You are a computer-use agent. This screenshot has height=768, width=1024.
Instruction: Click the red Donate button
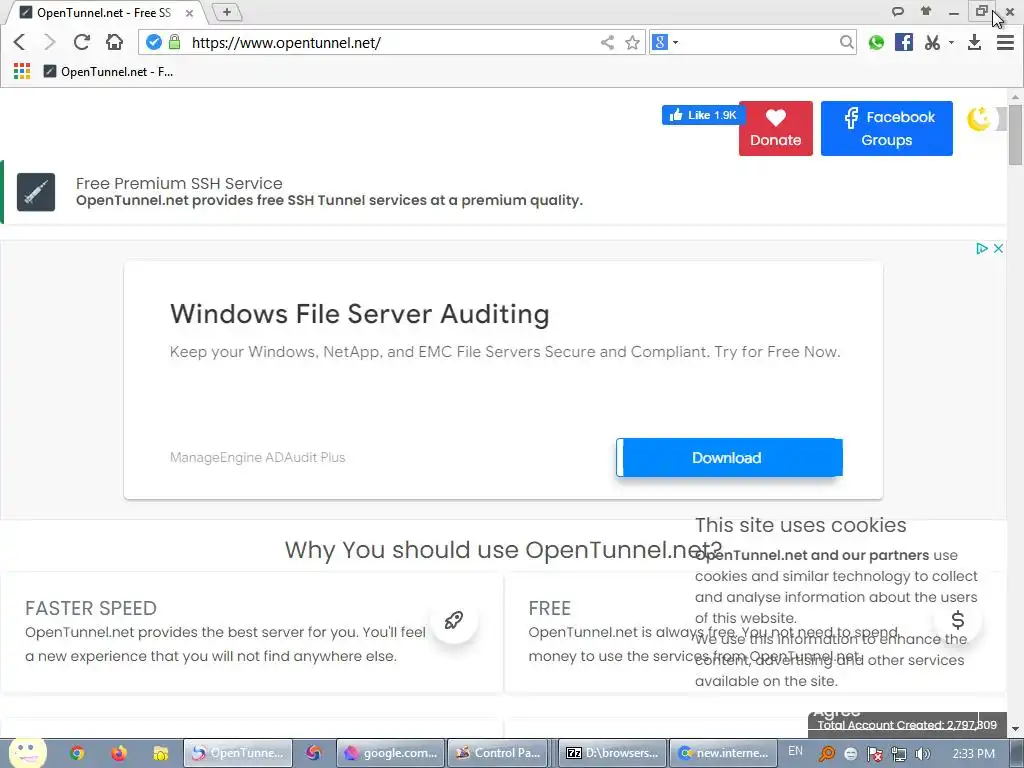tap(775, 128)
